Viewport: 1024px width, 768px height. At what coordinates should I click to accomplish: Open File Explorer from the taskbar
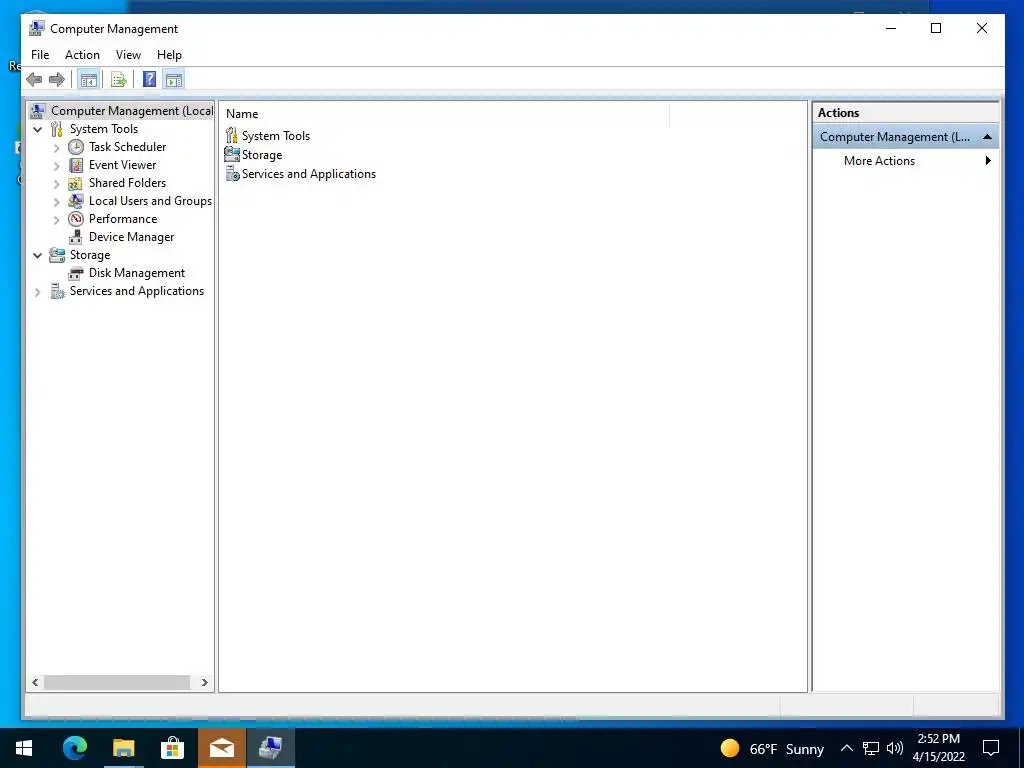tap(123, 748)
